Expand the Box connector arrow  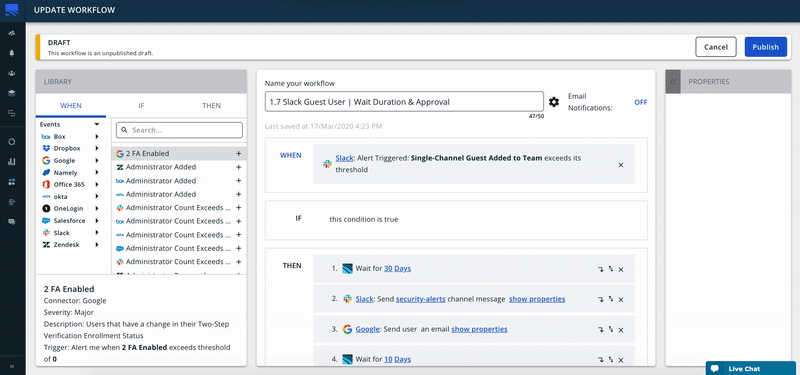point(96,137)
